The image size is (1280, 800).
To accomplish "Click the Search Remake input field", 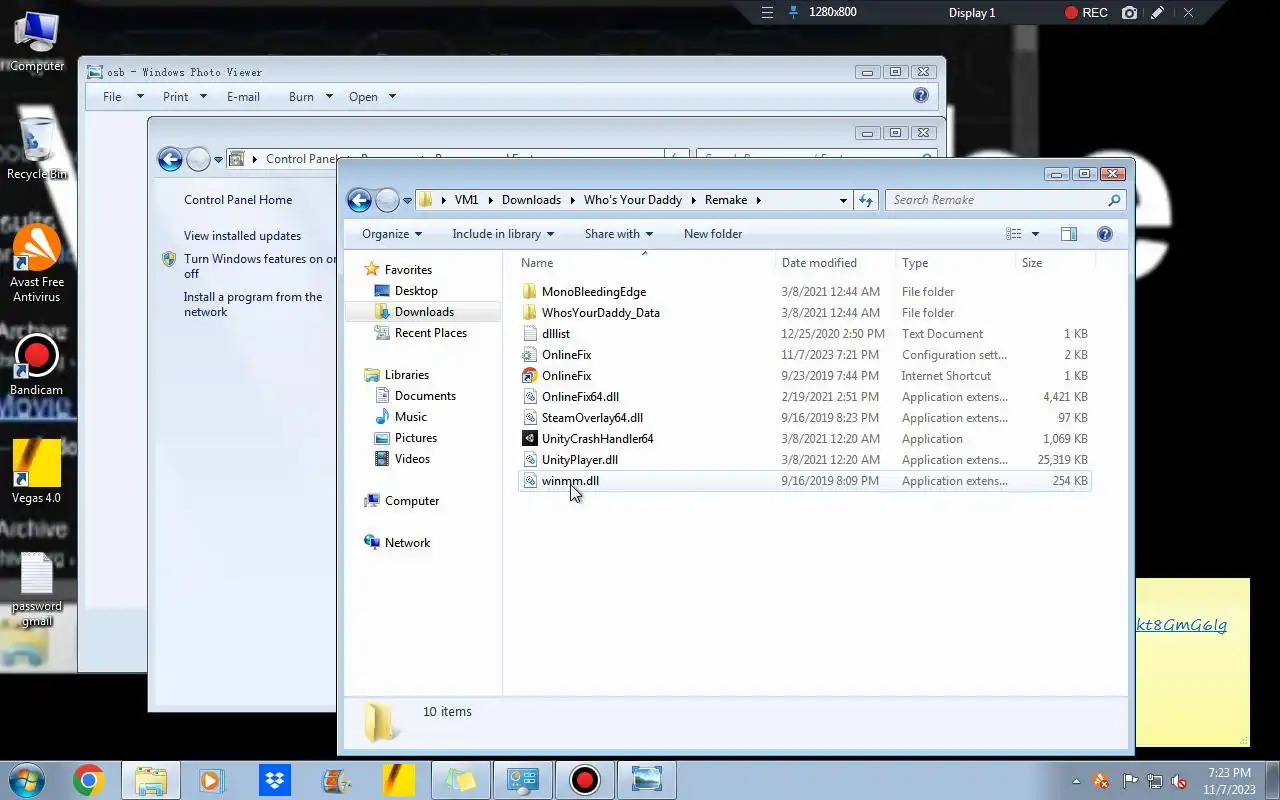I will pyautogui.click(x=1005, y=200).
